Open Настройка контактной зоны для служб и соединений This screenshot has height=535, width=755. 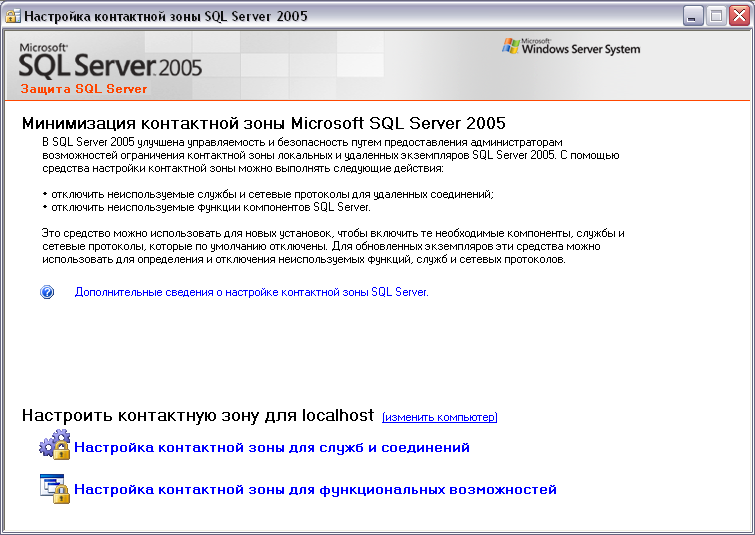(x=272, y=447)
